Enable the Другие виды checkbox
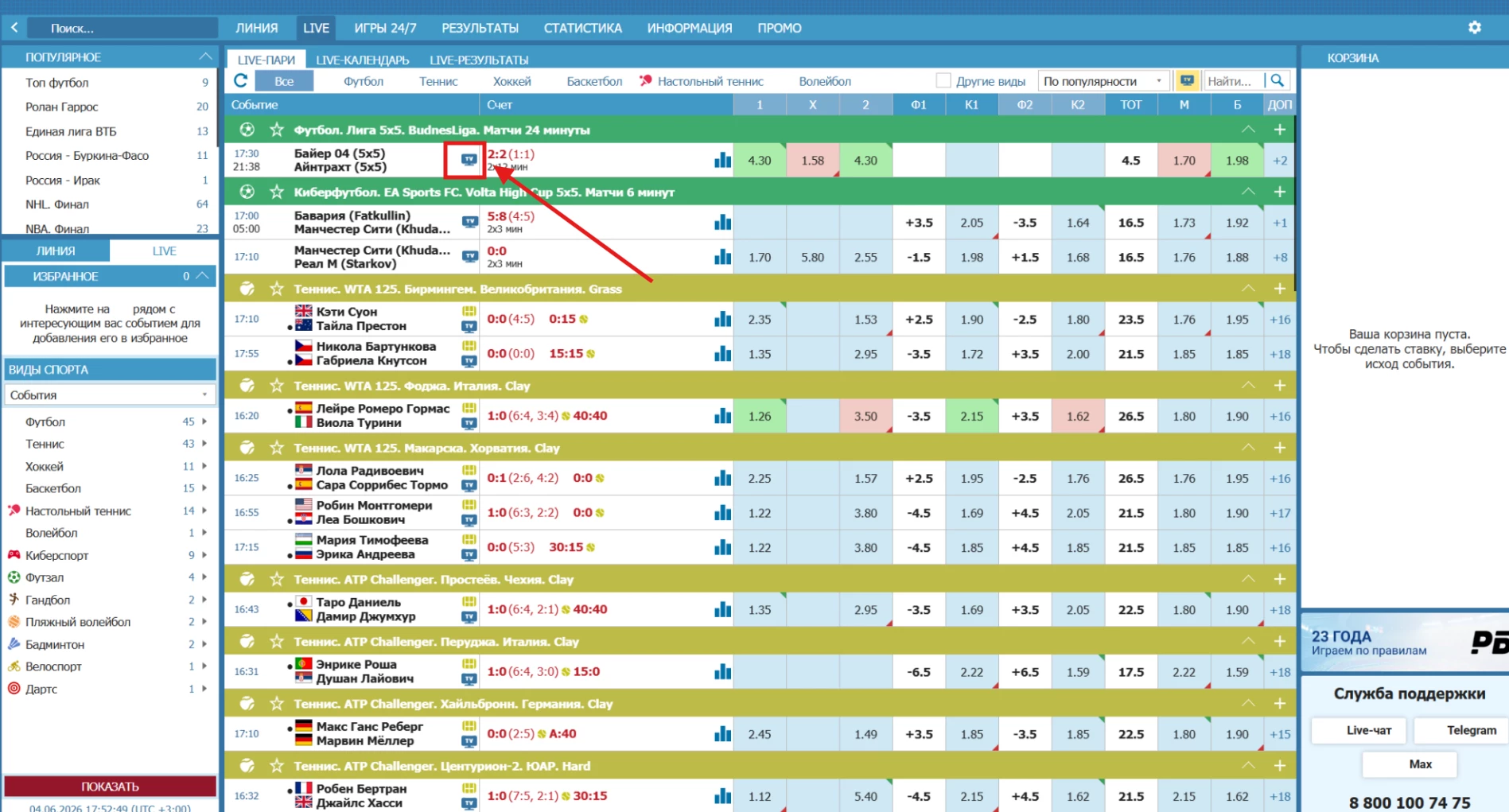The image size is (1509, 812). [943, 80]
